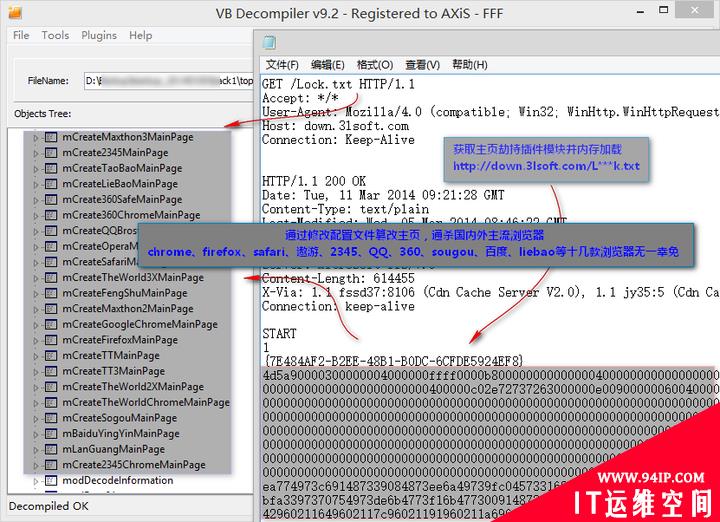720x522 pixels.
Task: Expand the mCreate2345ChromeMainPage tree arrow
Action: coord(36,465)
